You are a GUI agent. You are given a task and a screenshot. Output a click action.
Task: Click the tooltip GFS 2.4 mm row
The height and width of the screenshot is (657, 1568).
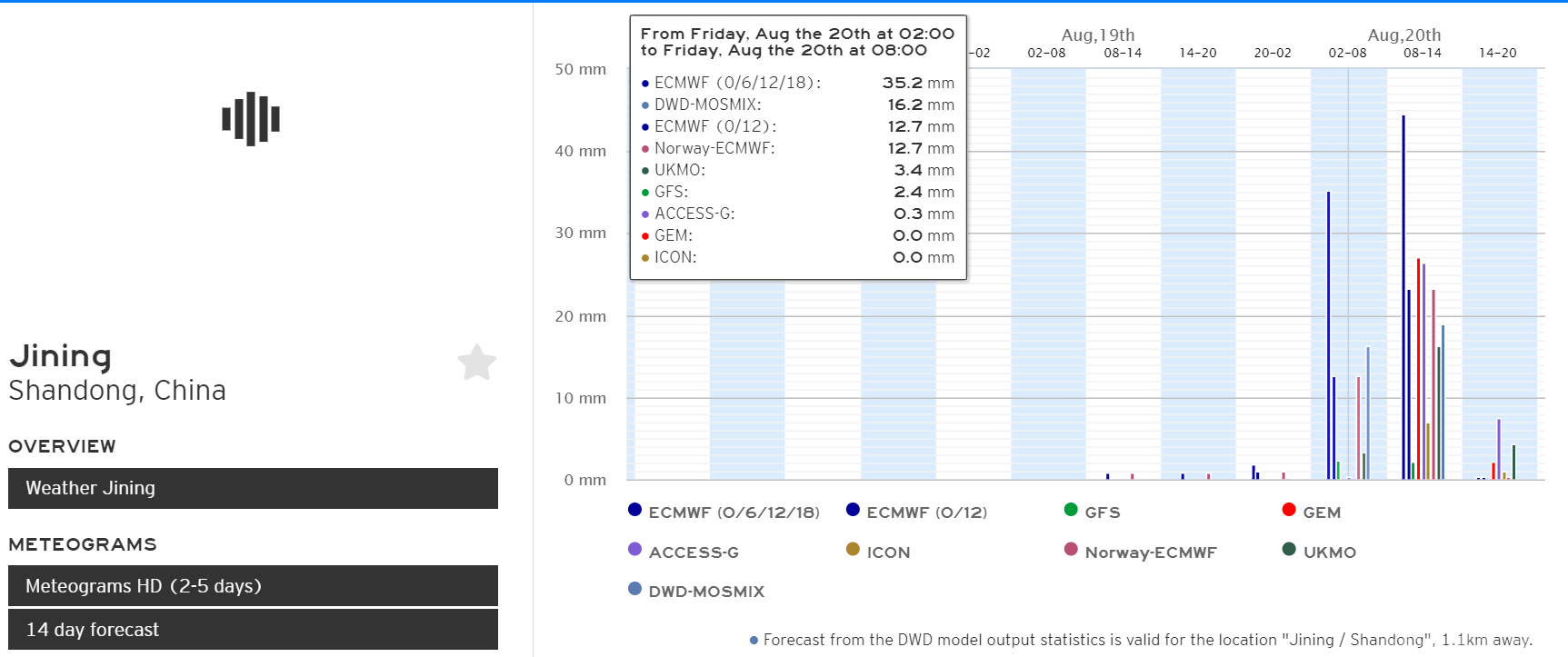[798, 192]
